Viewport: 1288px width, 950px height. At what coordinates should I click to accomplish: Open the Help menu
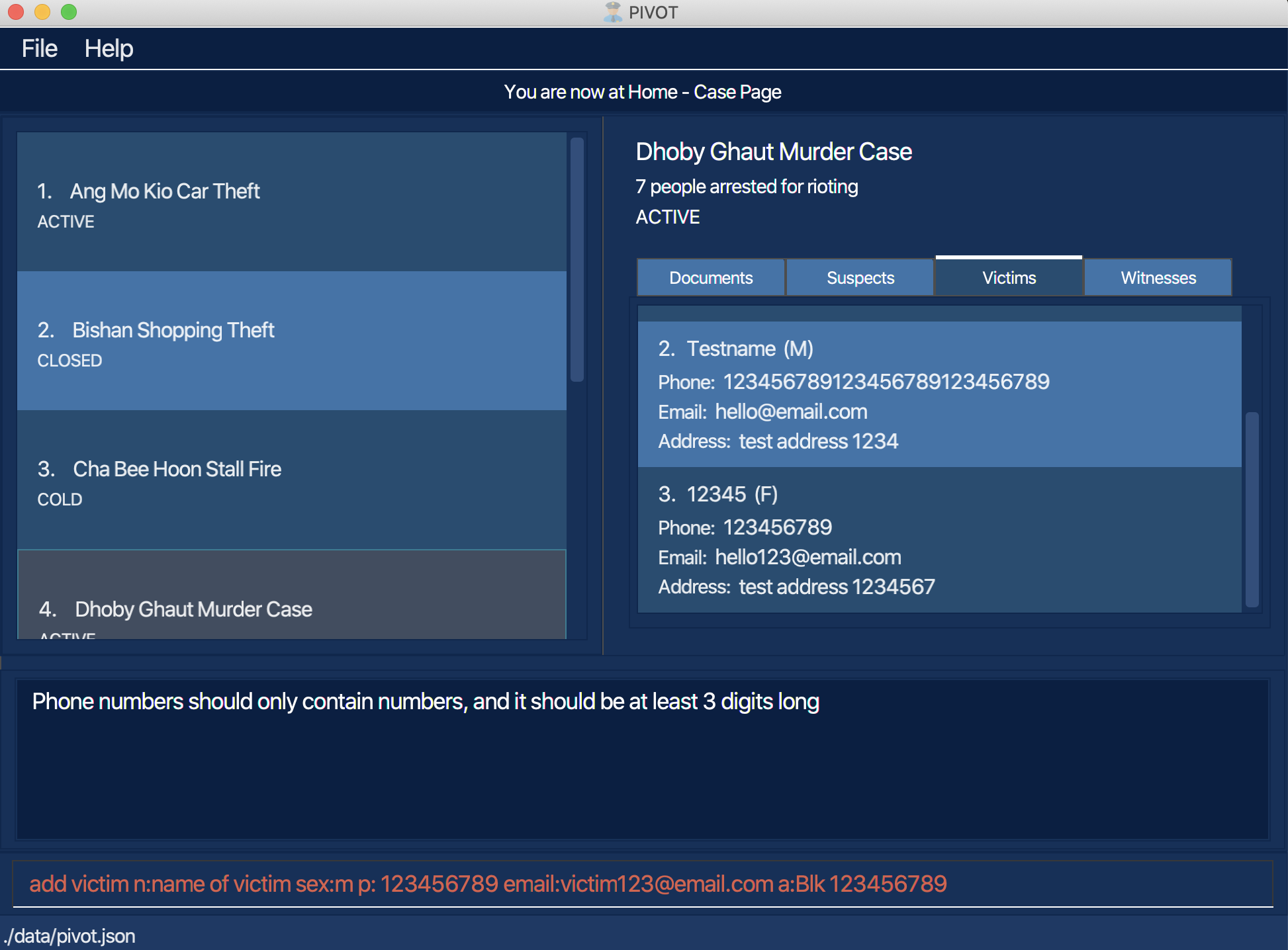click(x=109, y=48)
